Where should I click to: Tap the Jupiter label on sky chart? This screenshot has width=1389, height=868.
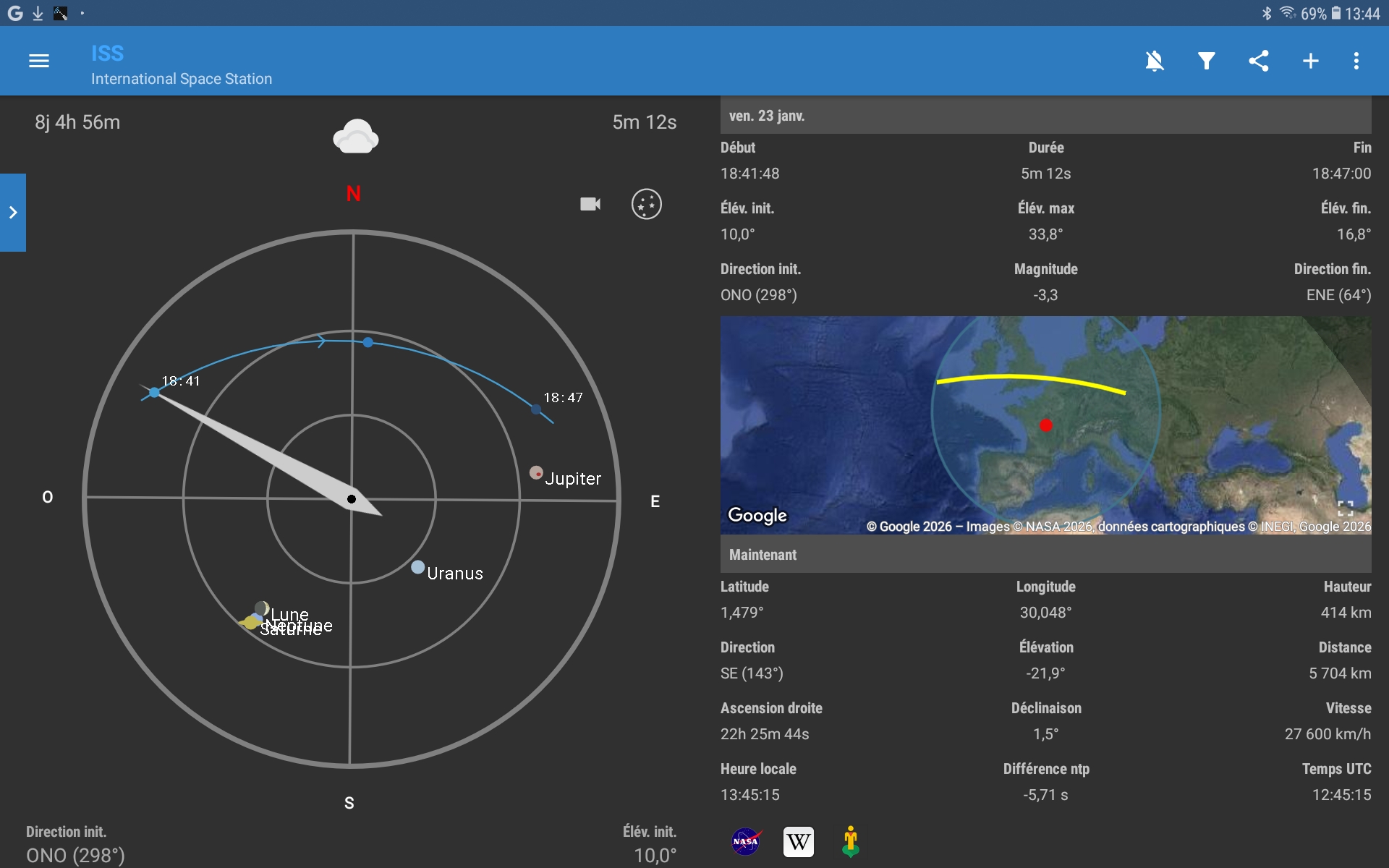572,479
